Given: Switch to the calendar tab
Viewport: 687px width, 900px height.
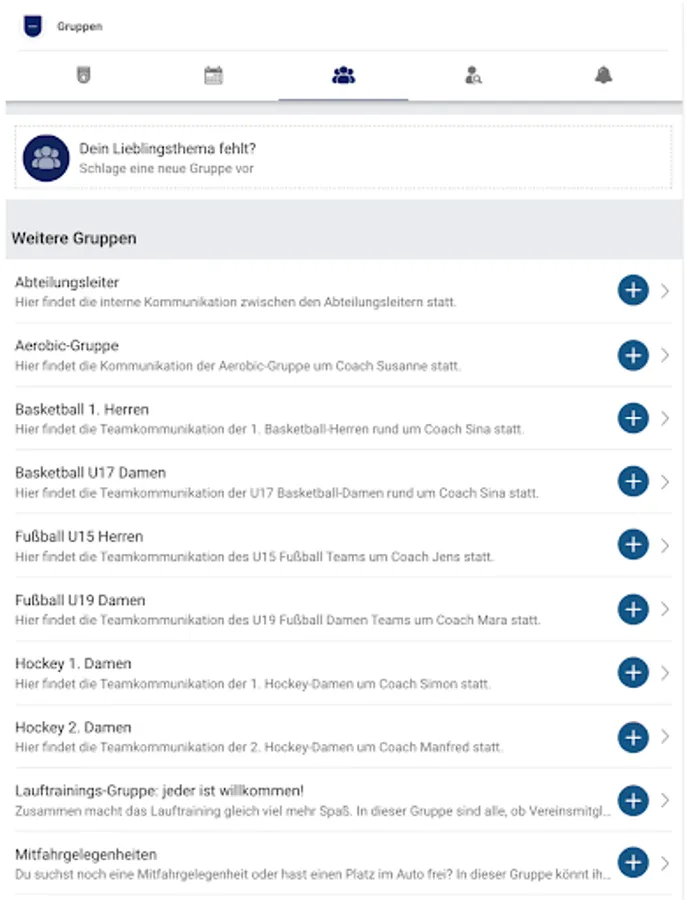Looking at the screenshot, I should (x=215, y=74).
